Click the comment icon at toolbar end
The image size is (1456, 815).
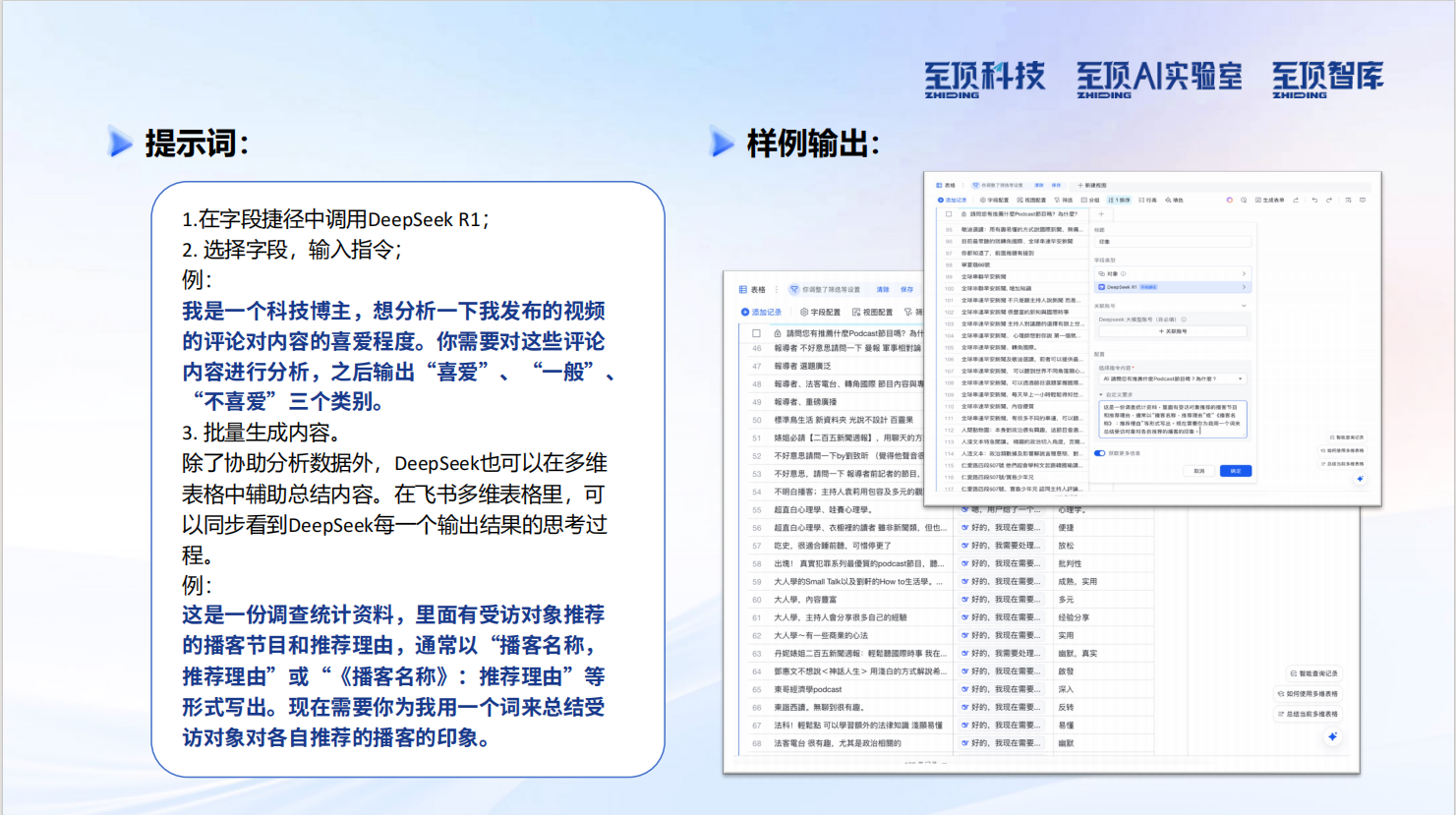1363,200
